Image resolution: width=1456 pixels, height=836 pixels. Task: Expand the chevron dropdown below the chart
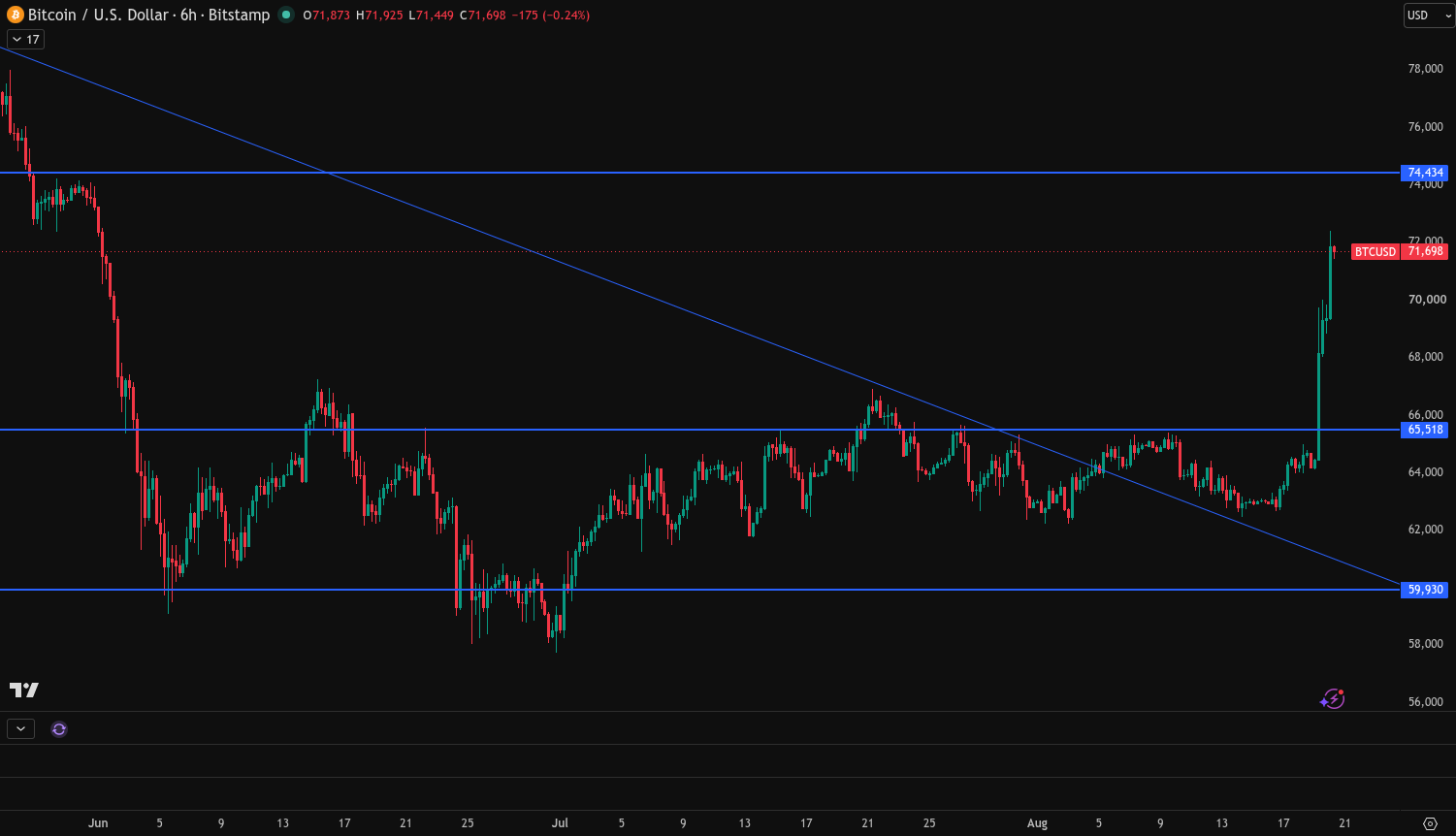pos(20,729)
